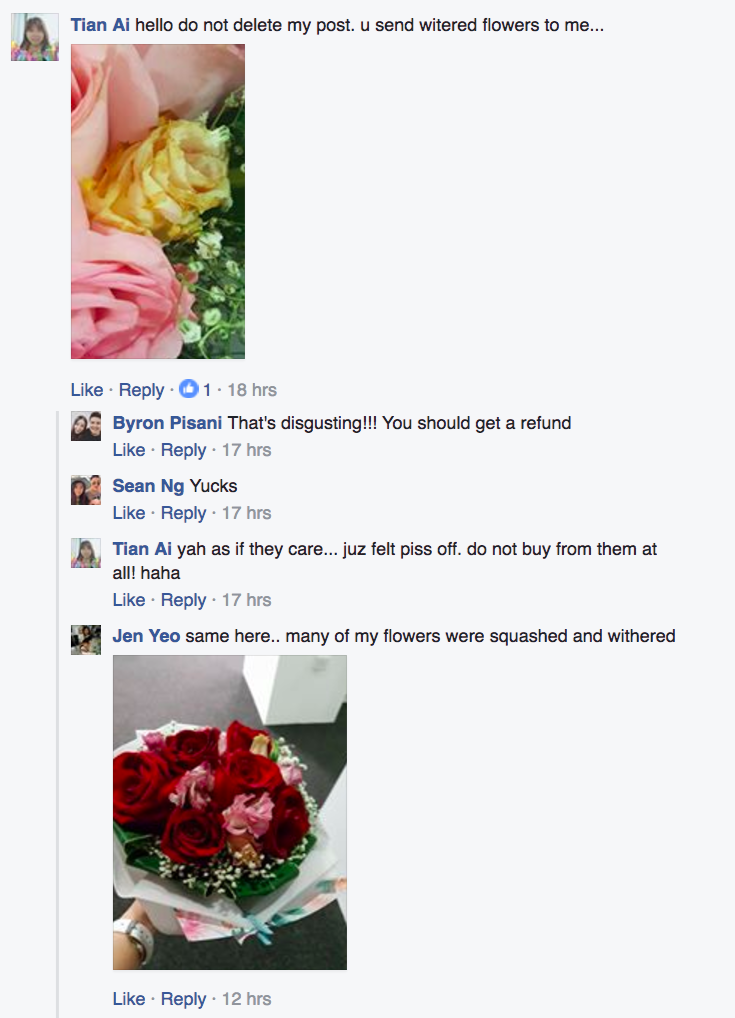The width and height of the screenshot is (735, 1018).
Task: Like Sean Ng's Yucks comment
Action: tap(129, 513)
